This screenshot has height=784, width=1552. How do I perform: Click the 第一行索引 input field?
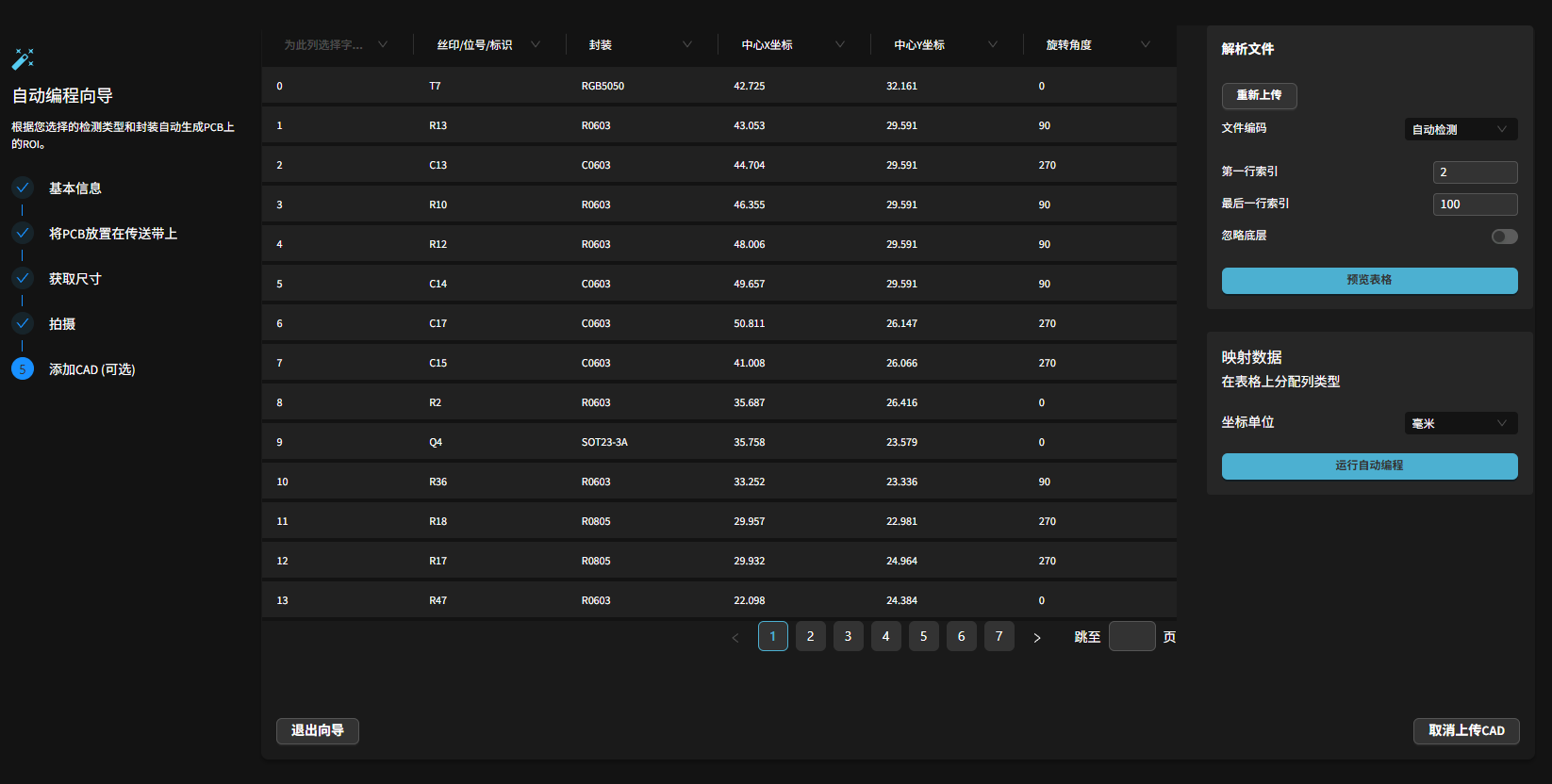point(1475,172)
